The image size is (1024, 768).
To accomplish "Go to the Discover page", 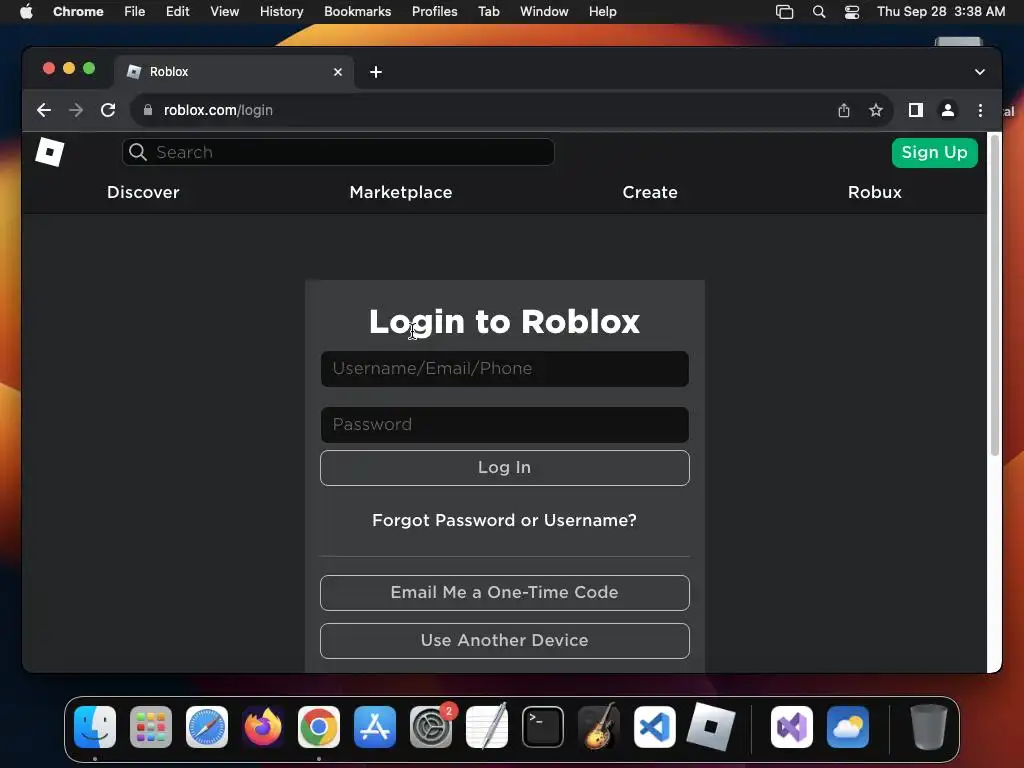I will [143, 192].
